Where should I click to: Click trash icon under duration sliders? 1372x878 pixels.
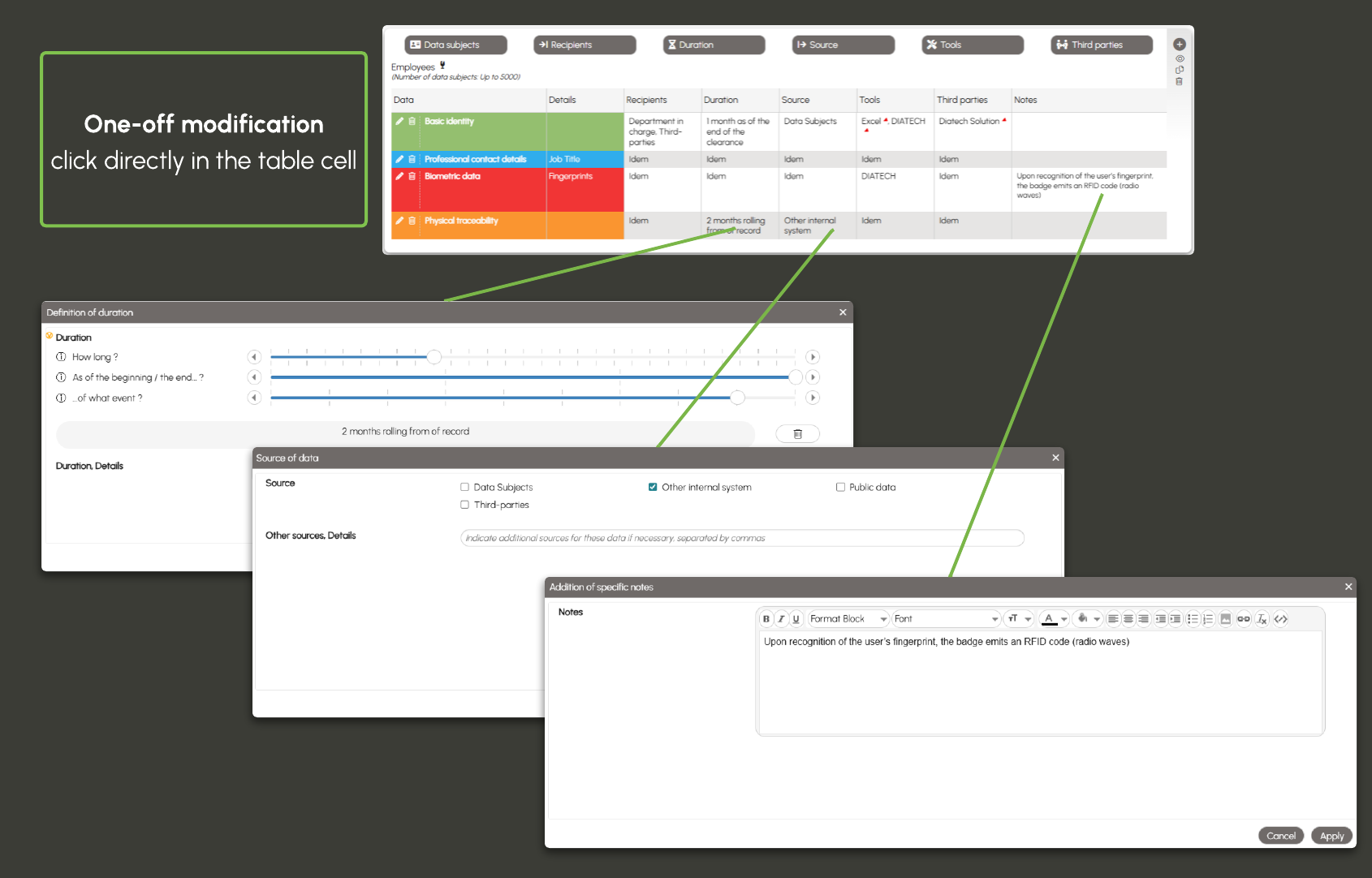click(797, 434)
